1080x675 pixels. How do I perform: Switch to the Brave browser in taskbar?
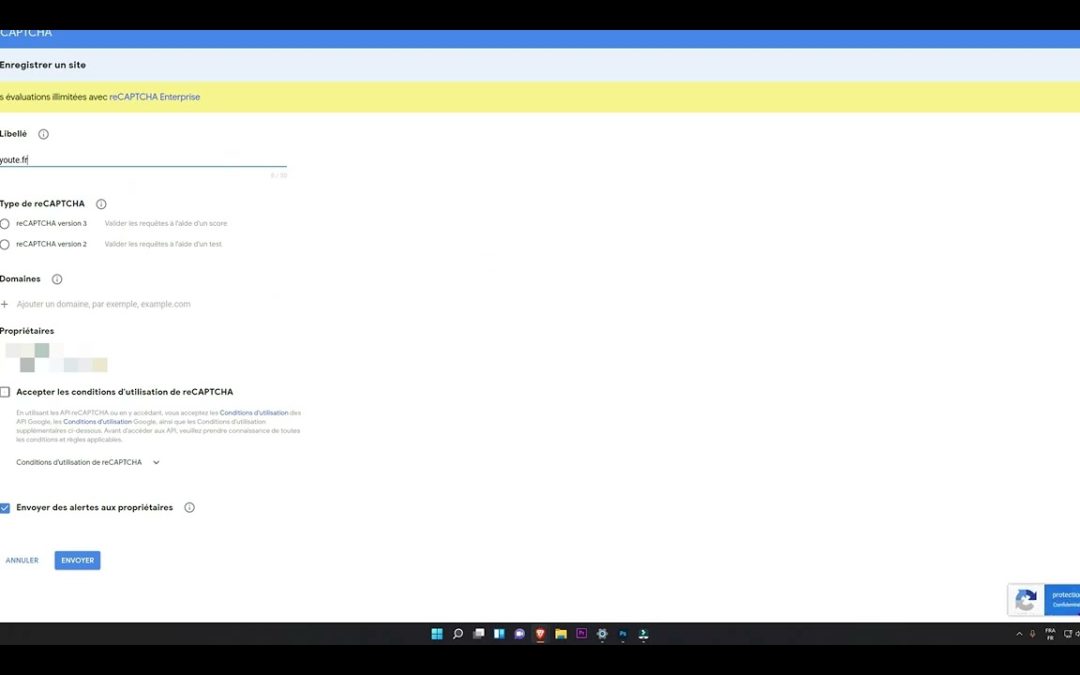(x=540, y=634)
